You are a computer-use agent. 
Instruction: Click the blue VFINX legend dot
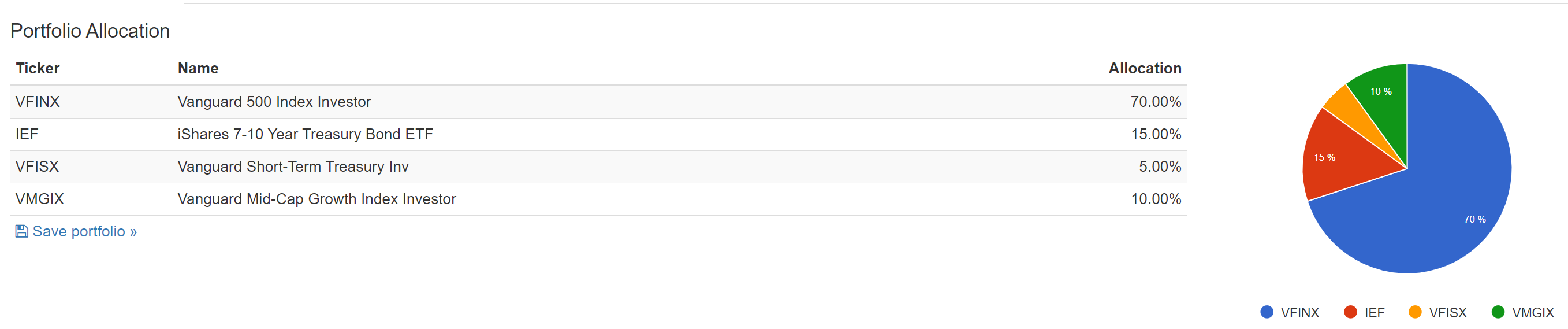[x=1267, y=312]
